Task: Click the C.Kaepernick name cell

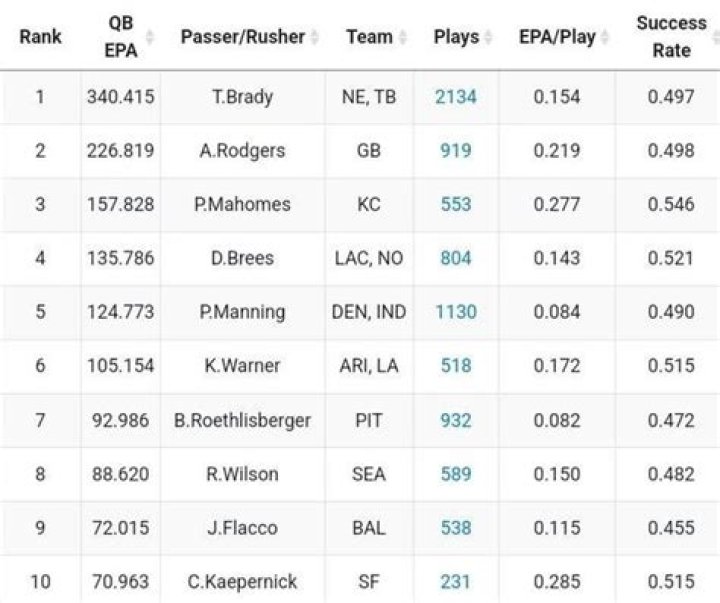Action: point(242,581)
